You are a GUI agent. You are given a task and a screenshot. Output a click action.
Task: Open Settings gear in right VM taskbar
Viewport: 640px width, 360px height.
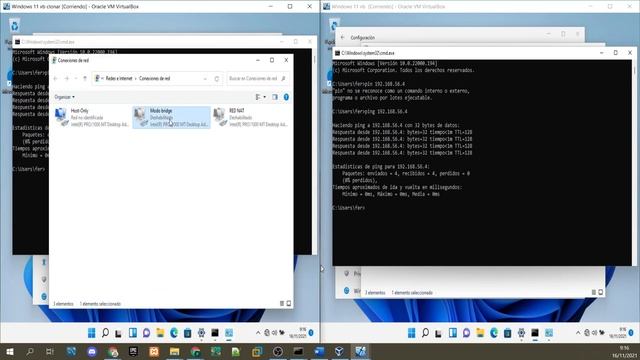[521, 333]
